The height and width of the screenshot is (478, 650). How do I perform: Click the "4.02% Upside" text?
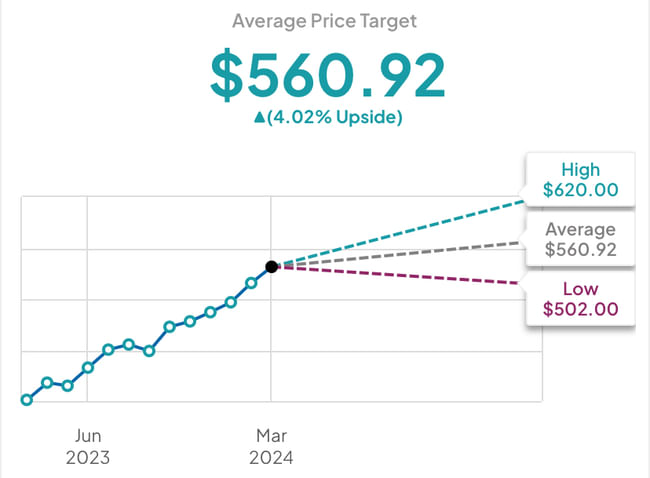click(334, 118)
